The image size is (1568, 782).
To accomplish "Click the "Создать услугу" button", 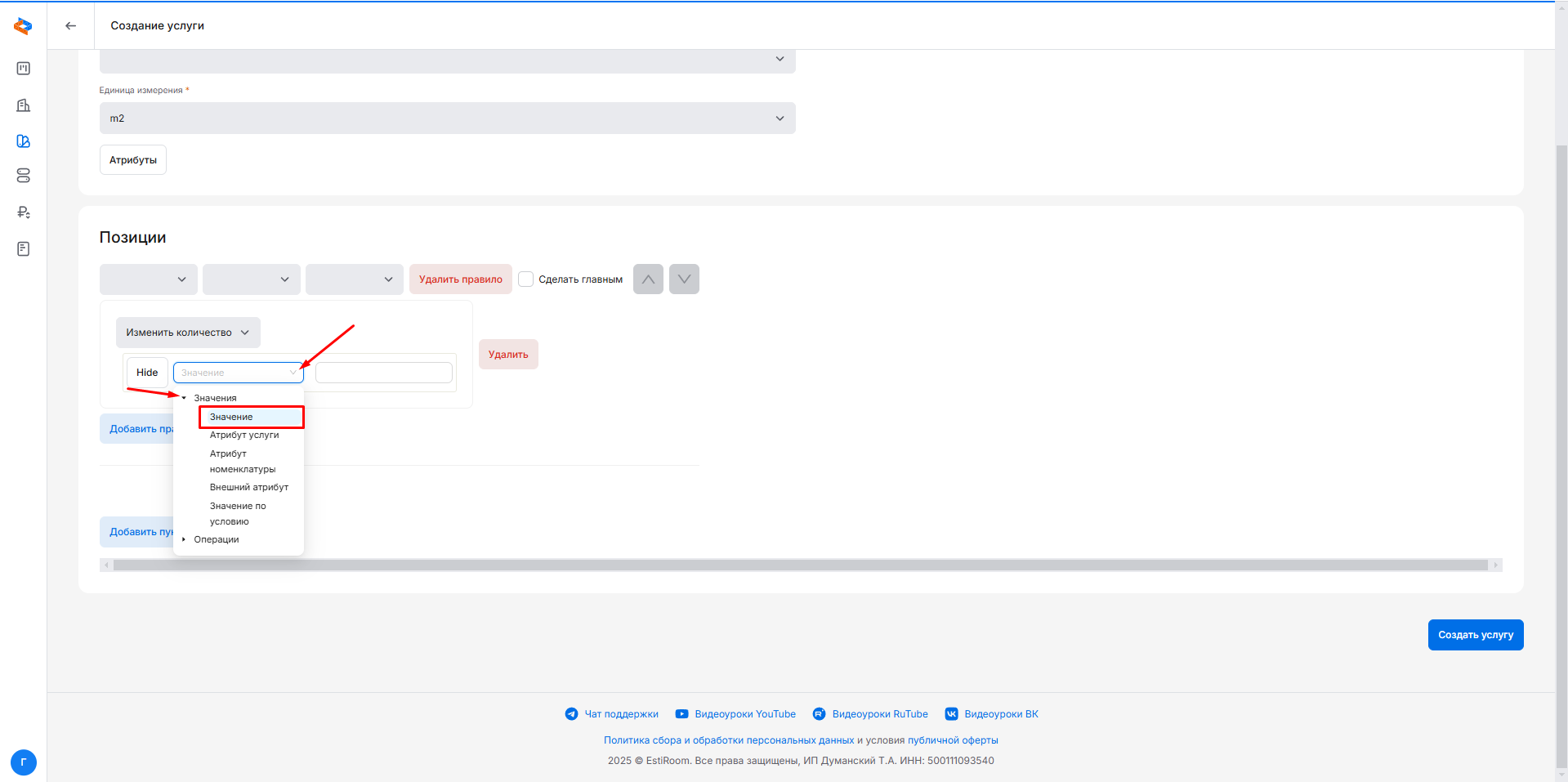I will 1475,635.
